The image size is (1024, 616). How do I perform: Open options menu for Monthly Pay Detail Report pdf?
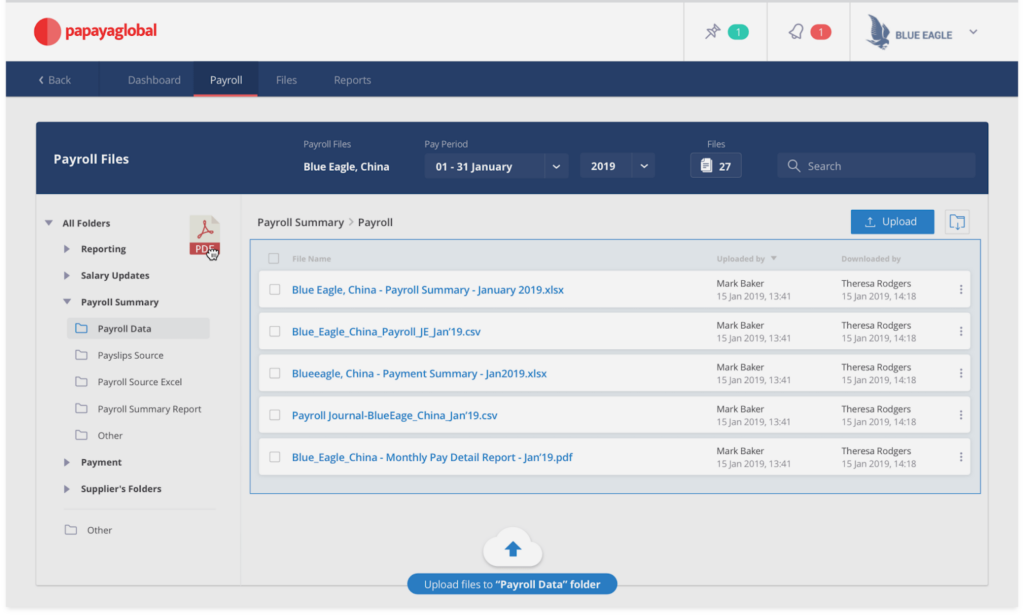(x=961, y=457)
